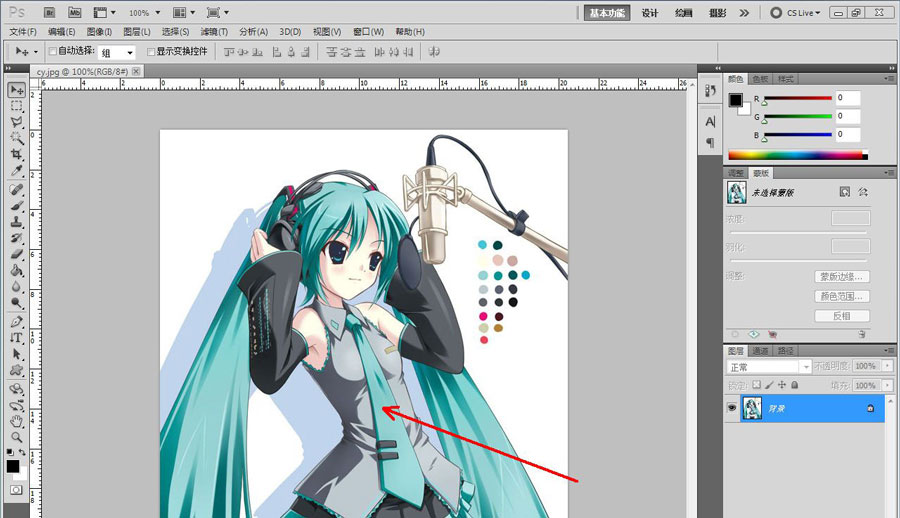The height and width of the screenshot is (518, 900).
Task: Select the History Brush tool
Action: [17, 238]
